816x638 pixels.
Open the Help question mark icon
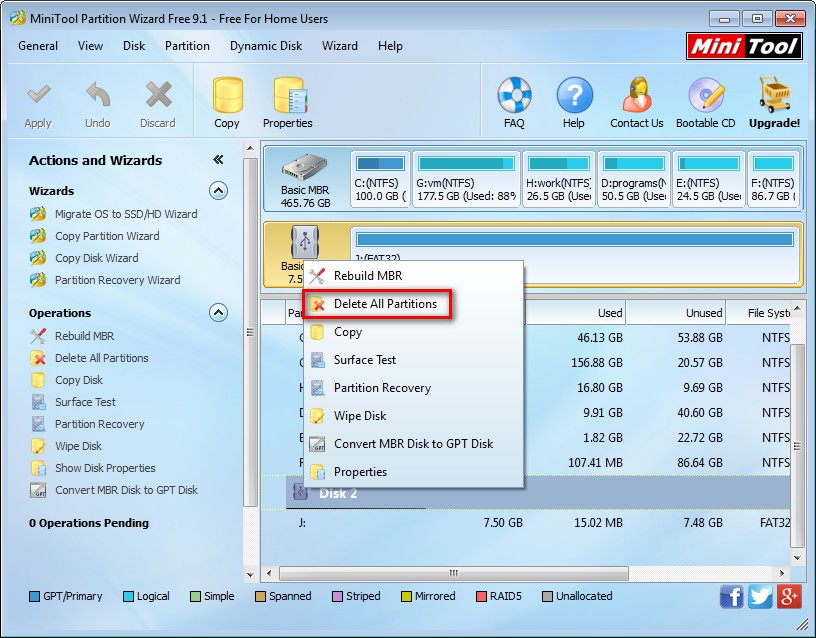[x=574, y=95]
